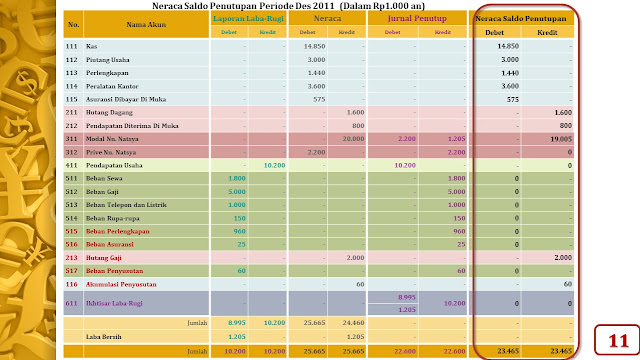
Task: Select the account name 'Beban Telepon dan Listrik'
Action: pos(127,205)
